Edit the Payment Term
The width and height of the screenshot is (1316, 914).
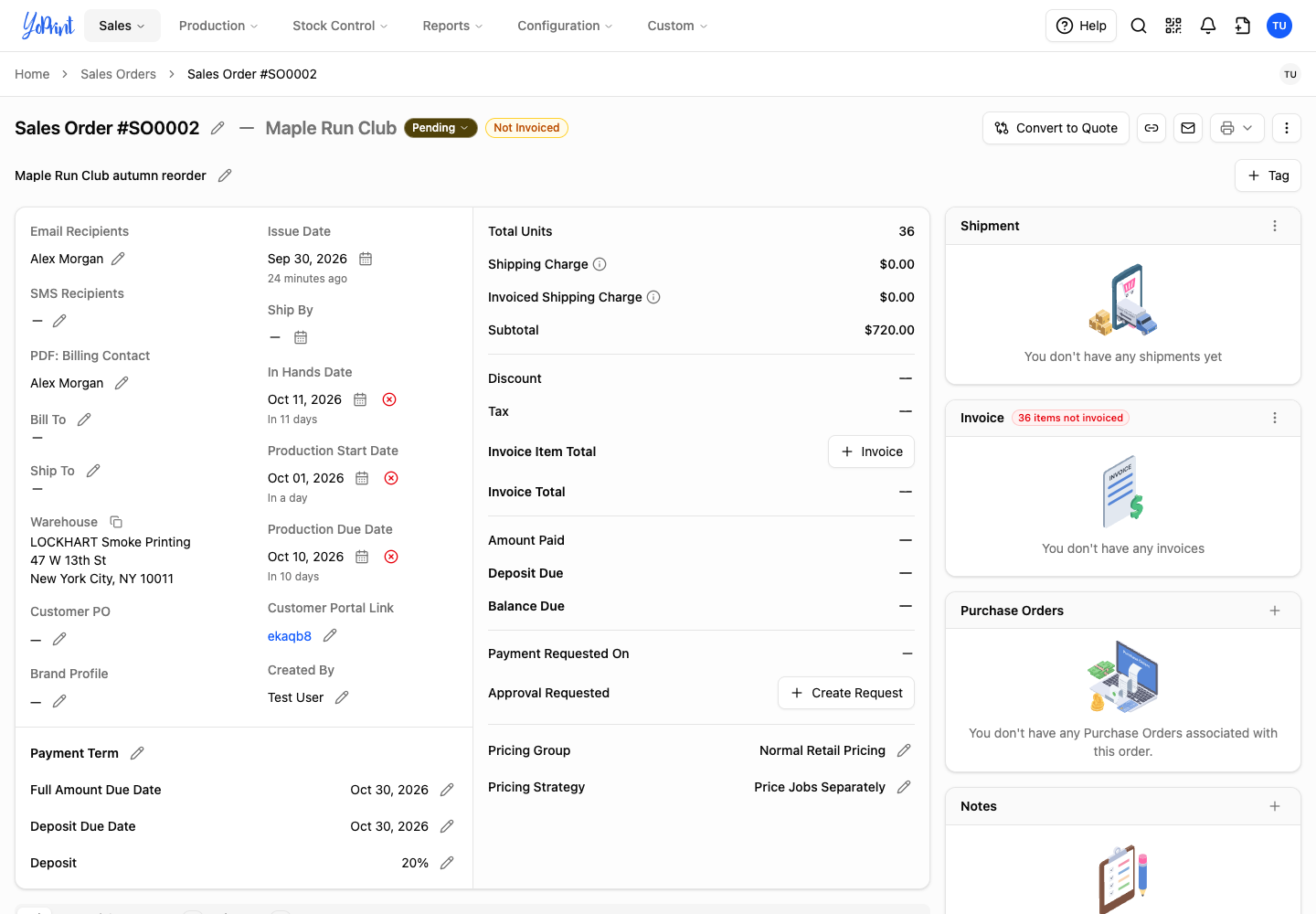coord(137,753)
